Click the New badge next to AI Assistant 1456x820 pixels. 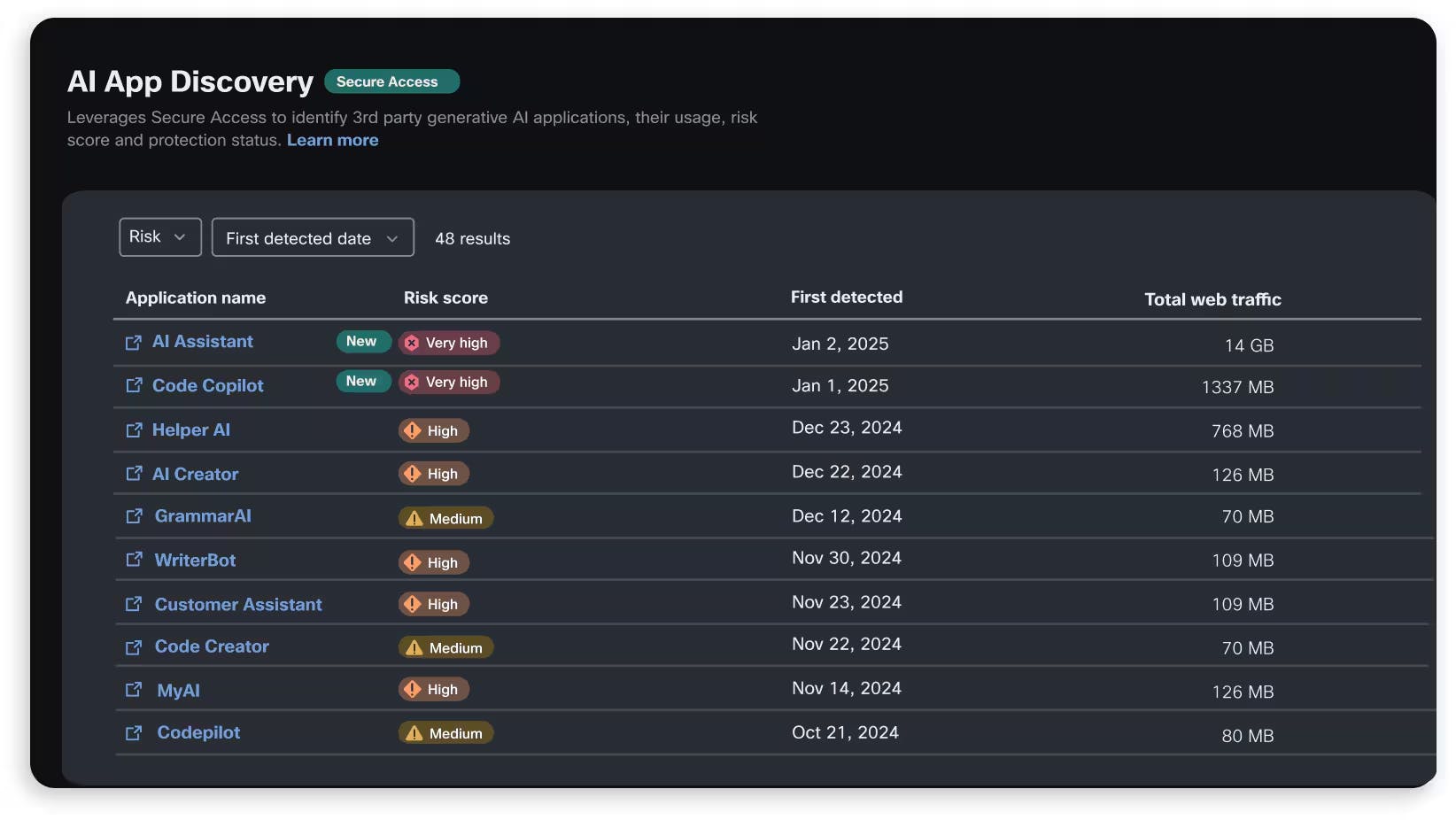coord(363,342)
